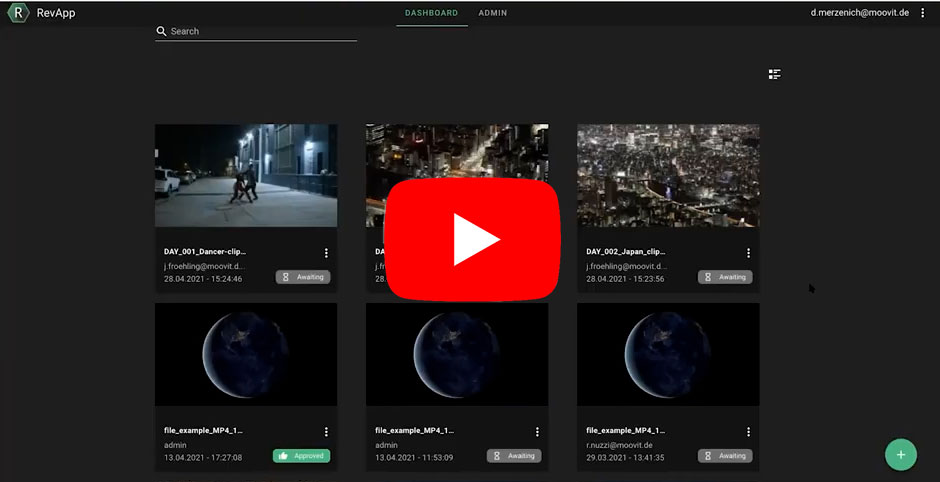Expand options for the Approved file_example card
The height and width of the screenshot is (482, 940).
[x=326, y=432]
